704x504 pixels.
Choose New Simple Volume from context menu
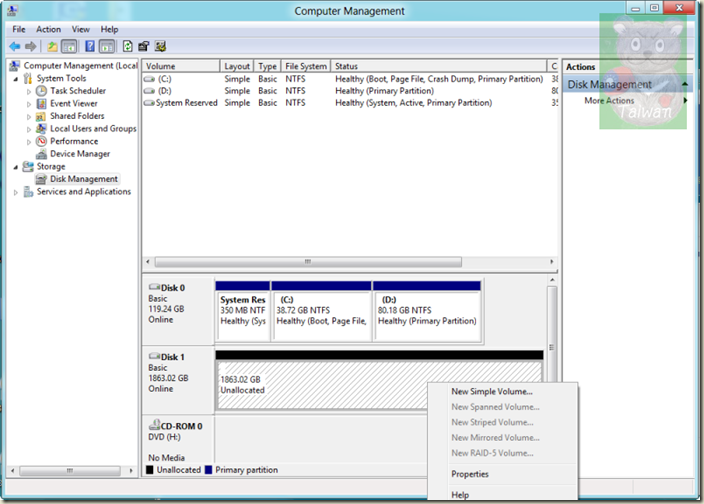pyautogui.click(x=492, y=392)
